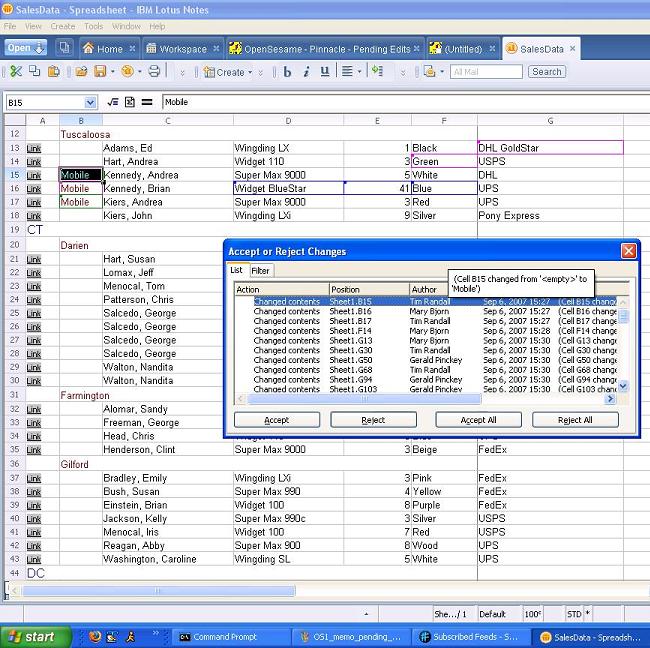Click the Print icon in toolbar
This screenshot has width=650, height=648.
click(154, 72)
